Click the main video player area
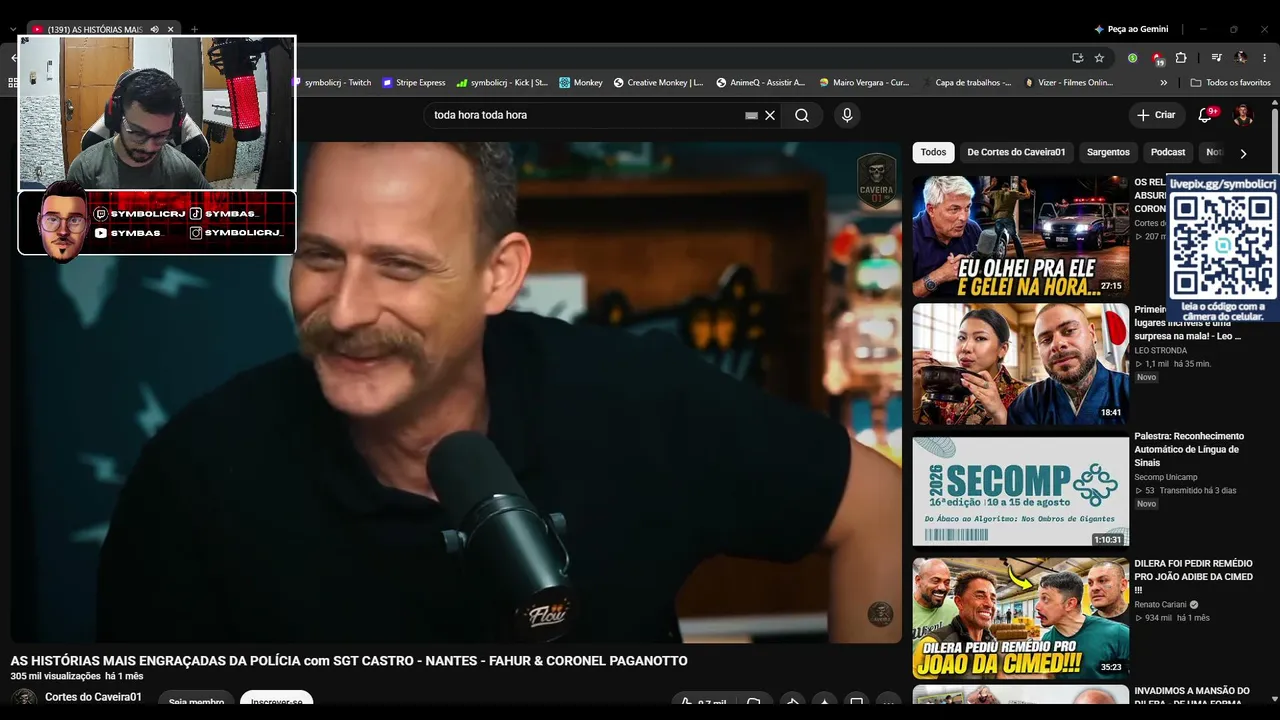The height and width of the screenshot is (720, 1280). [x=456, y=392]
